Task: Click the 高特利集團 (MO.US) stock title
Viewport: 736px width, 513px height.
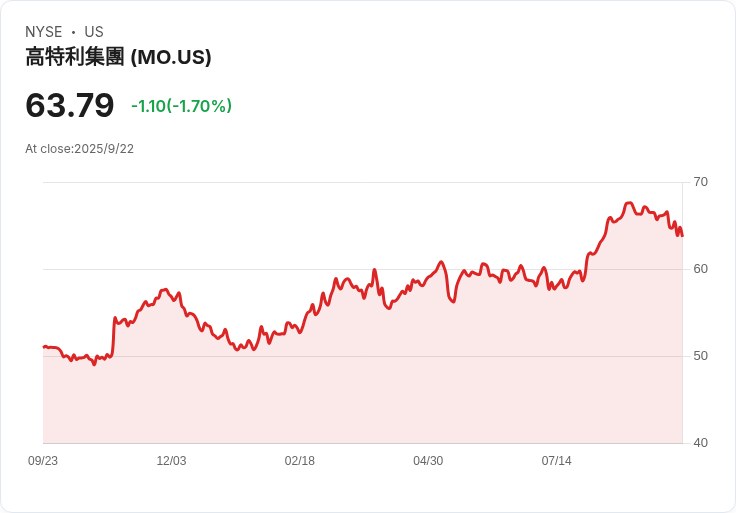Action: (118, 58)
